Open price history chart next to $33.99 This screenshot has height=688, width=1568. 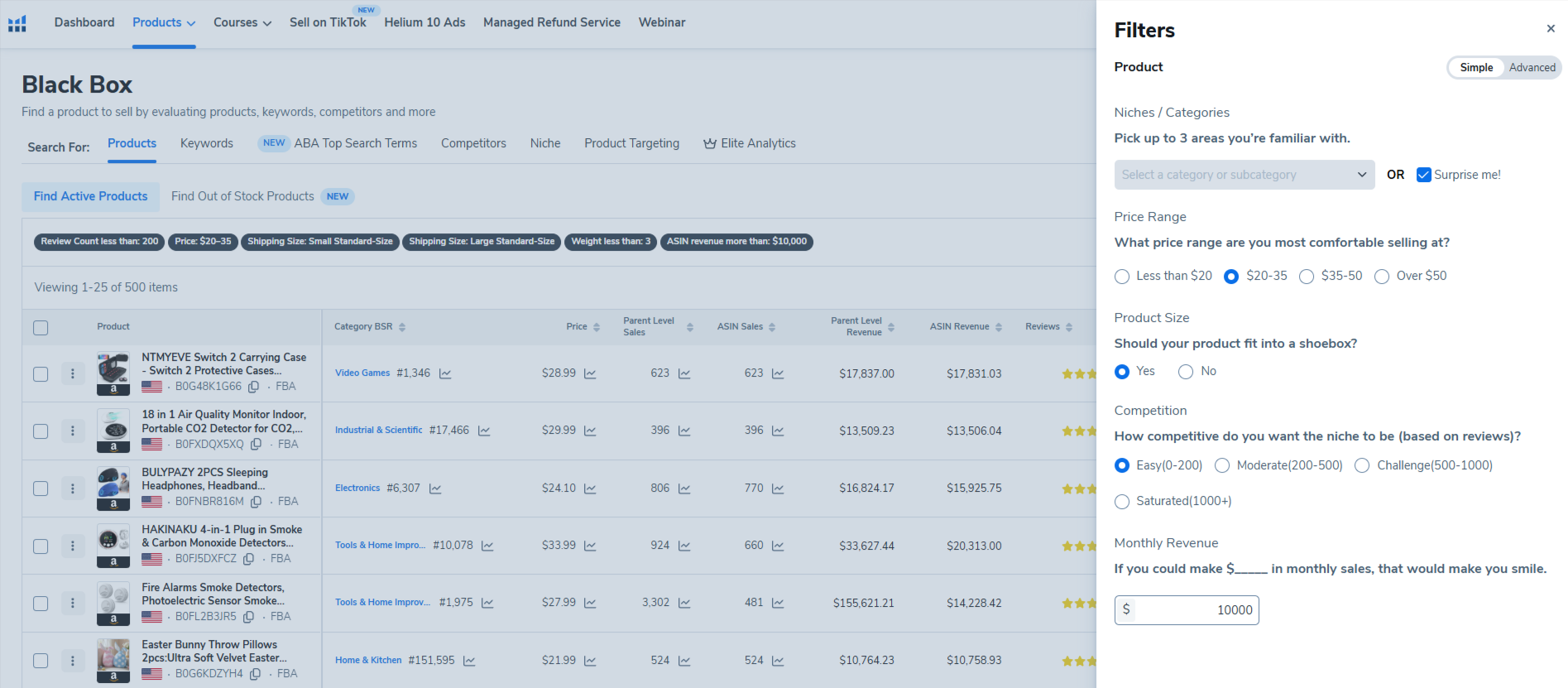tap(590, 546)
